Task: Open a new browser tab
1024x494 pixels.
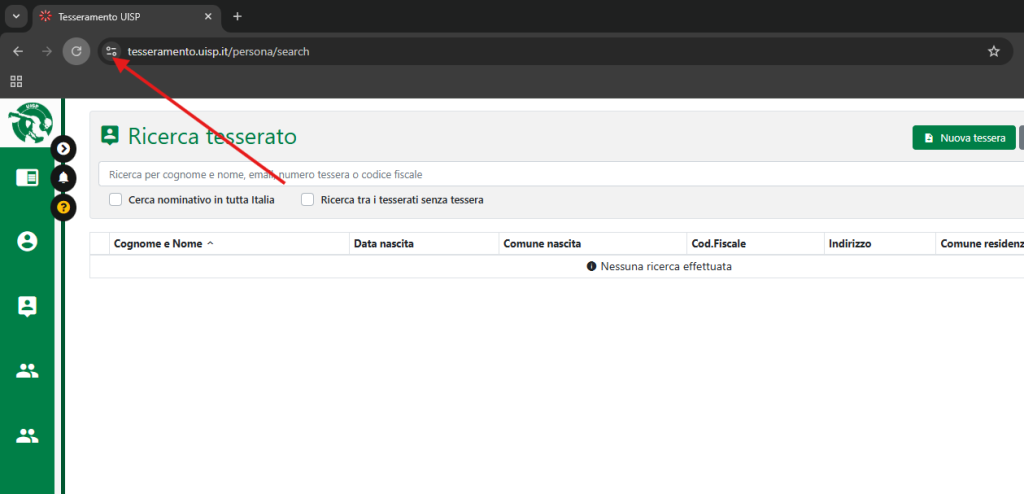Action: (237, 17)
